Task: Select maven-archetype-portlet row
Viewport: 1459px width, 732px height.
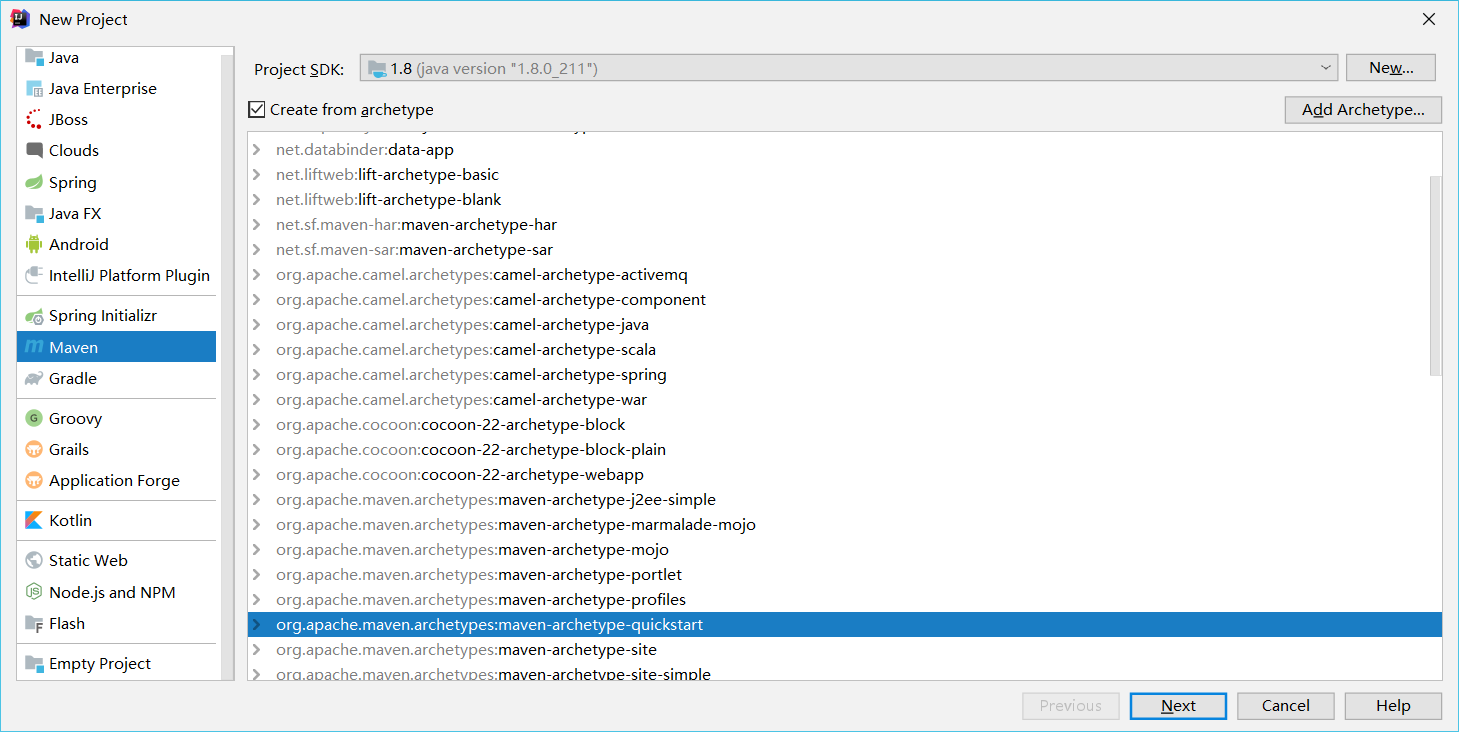Action: (x=845, y=575)
